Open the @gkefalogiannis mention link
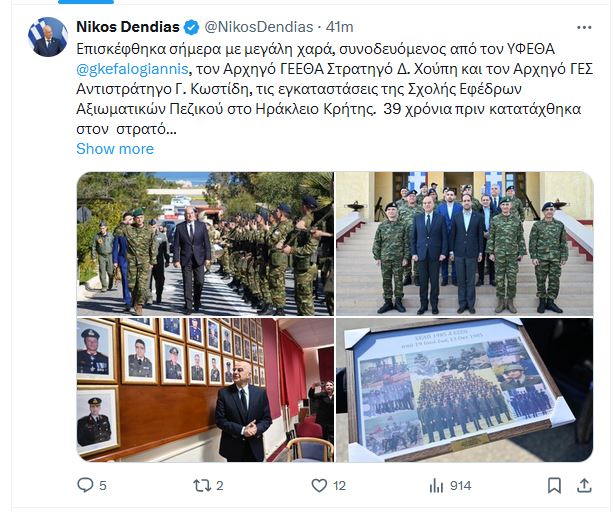This screenshot has height=512, width=615. click(133, 69)
